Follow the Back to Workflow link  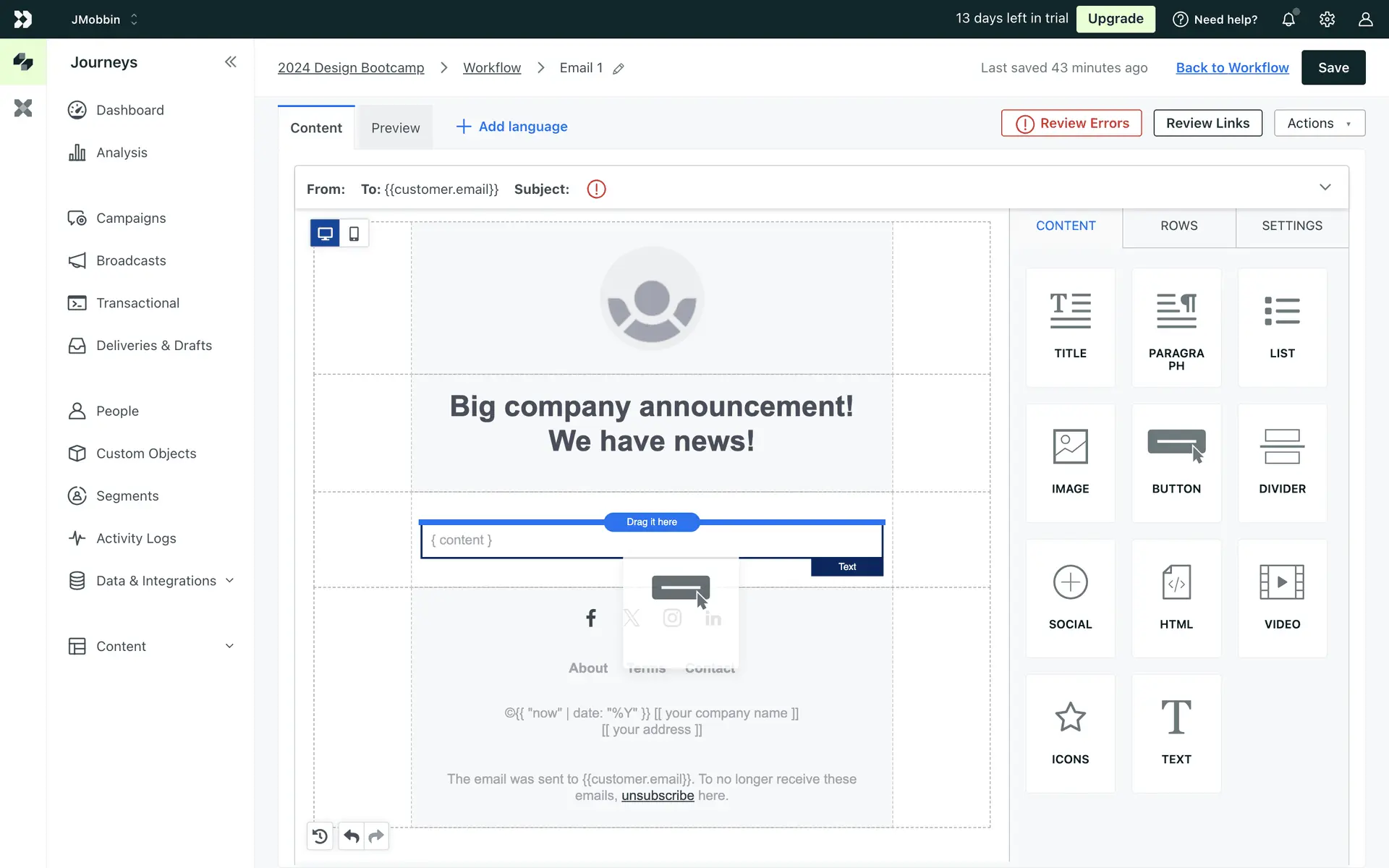click(x=1232, y=68)
